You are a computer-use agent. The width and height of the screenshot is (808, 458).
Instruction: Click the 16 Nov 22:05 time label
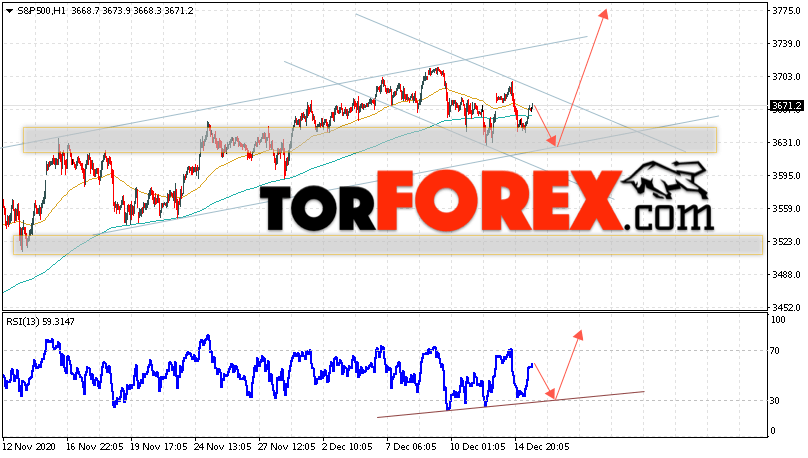click(95, 447)
